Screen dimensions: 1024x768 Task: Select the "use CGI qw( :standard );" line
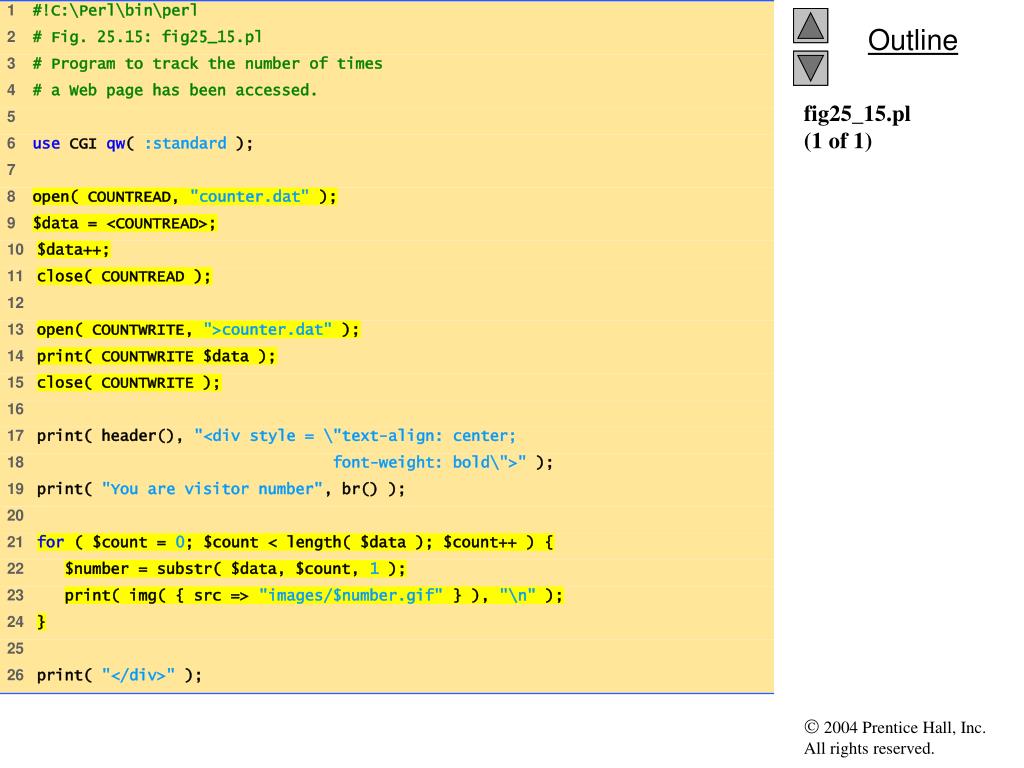click(142, 143)
